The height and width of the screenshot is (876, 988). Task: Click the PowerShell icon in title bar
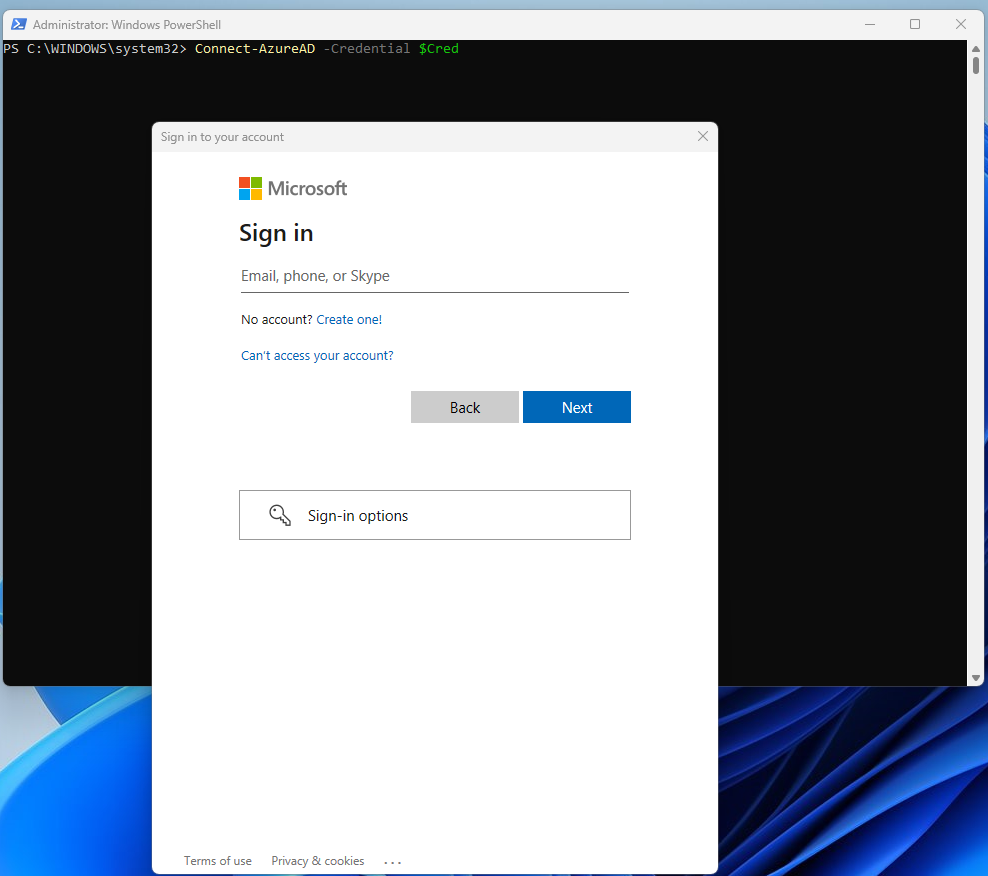19,25
